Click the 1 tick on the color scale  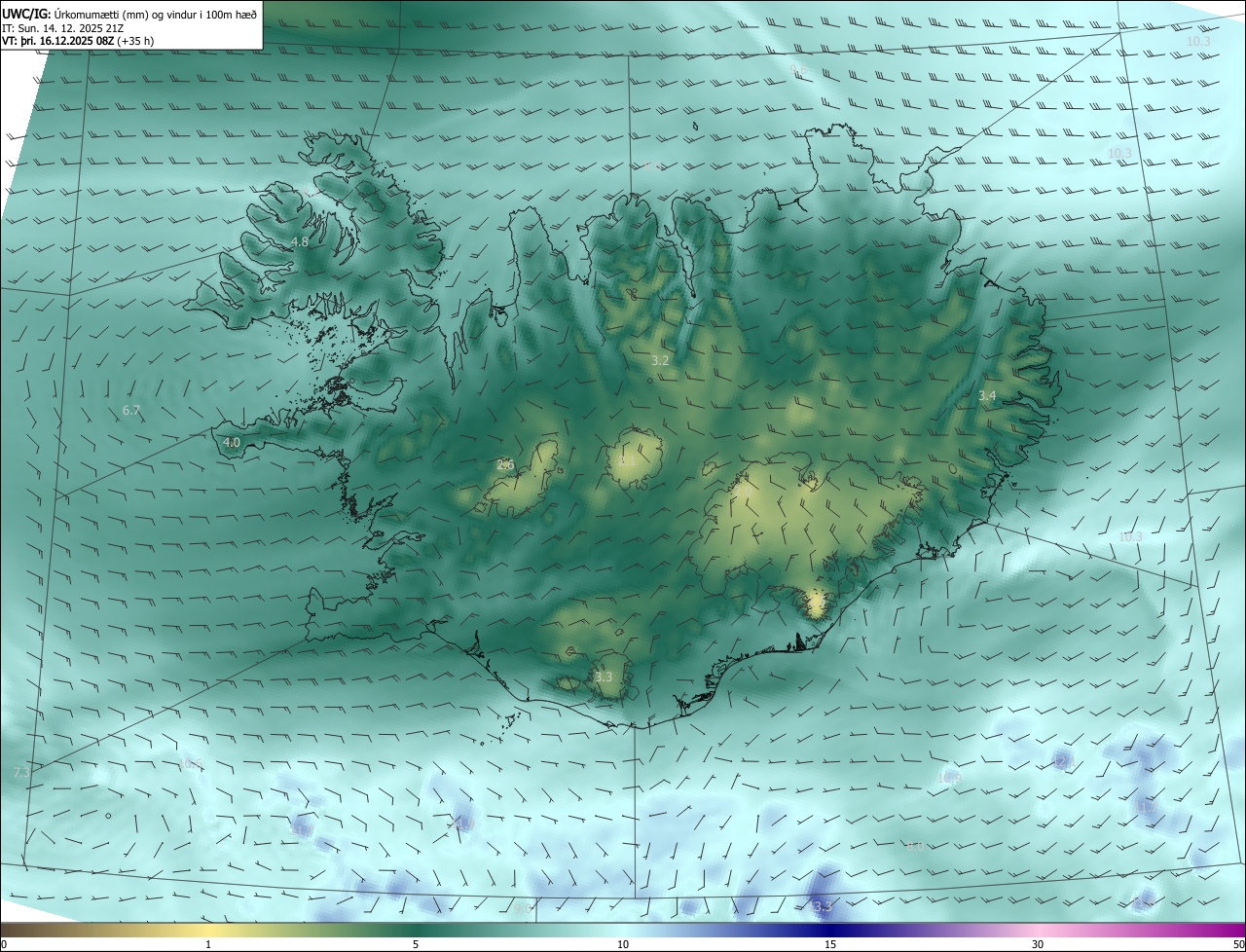click(208, 944)
